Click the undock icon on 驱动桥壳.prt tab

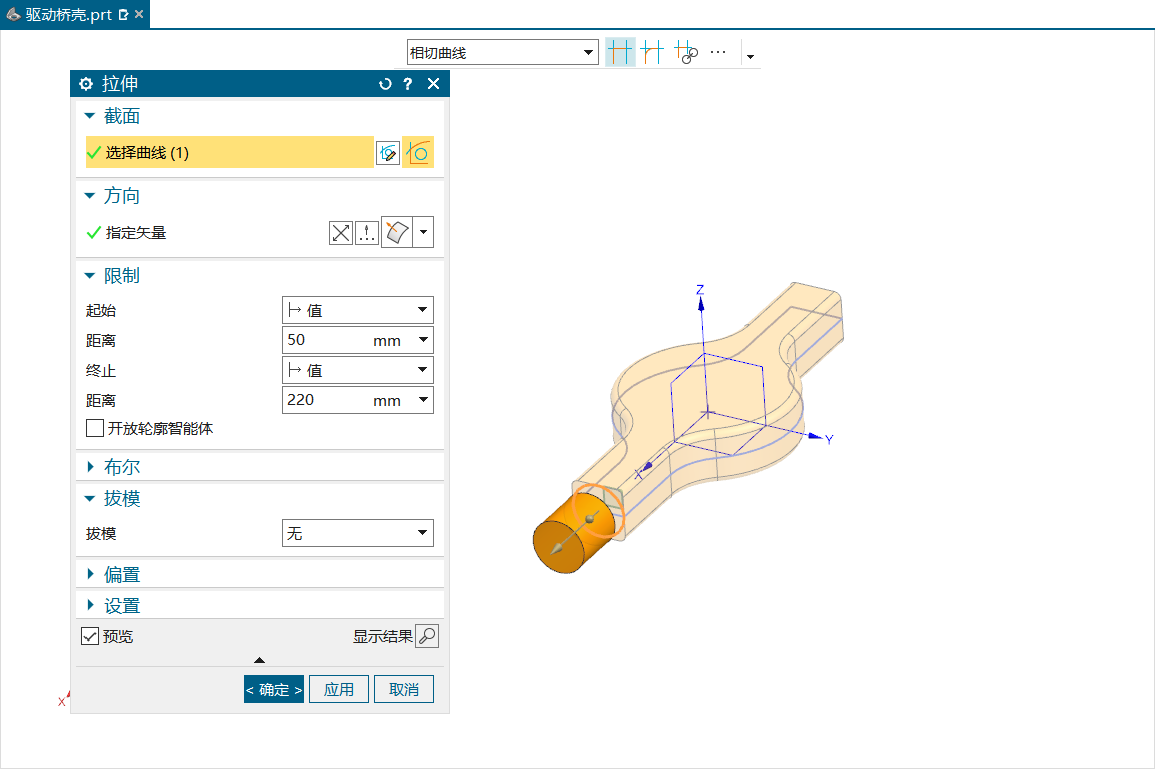coord(123,15)
